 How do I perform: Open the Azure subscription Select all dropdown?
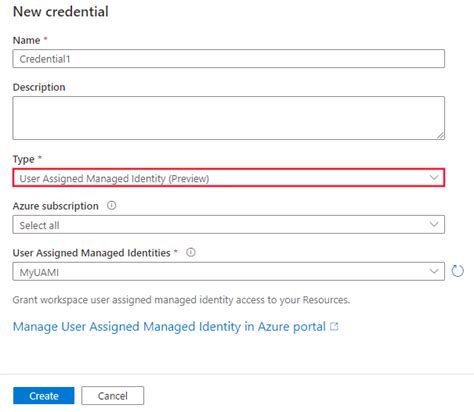(x=229, y=225)
